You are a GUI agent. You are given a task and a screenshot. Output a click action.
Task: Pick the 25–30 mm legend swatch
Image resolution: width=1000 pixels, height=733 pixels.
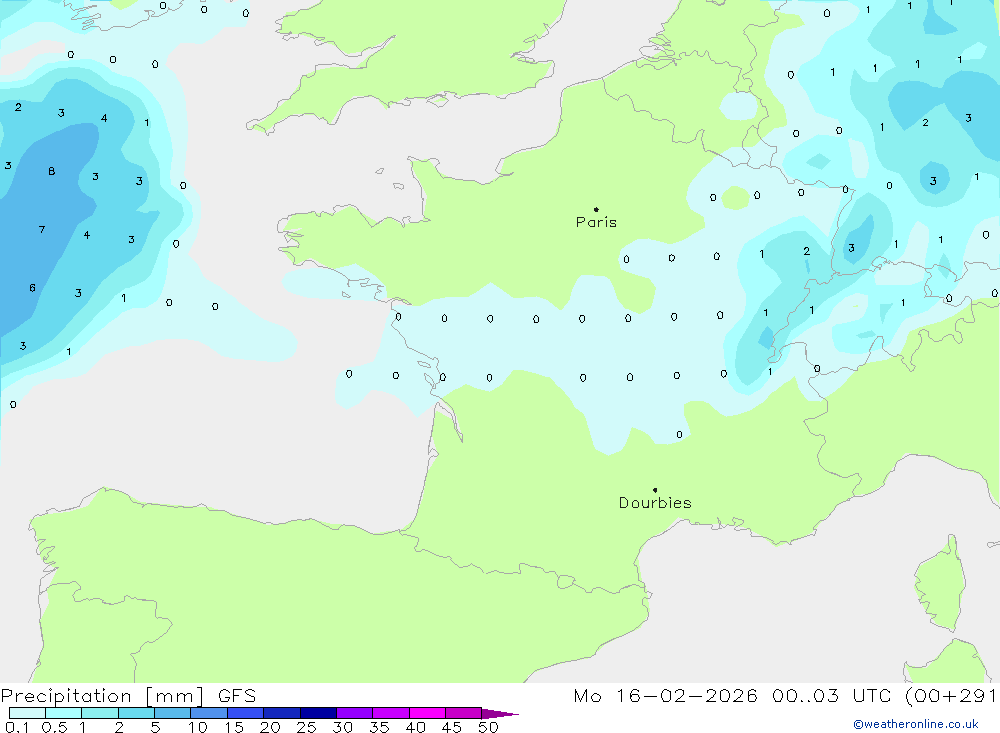coord(318,713)
